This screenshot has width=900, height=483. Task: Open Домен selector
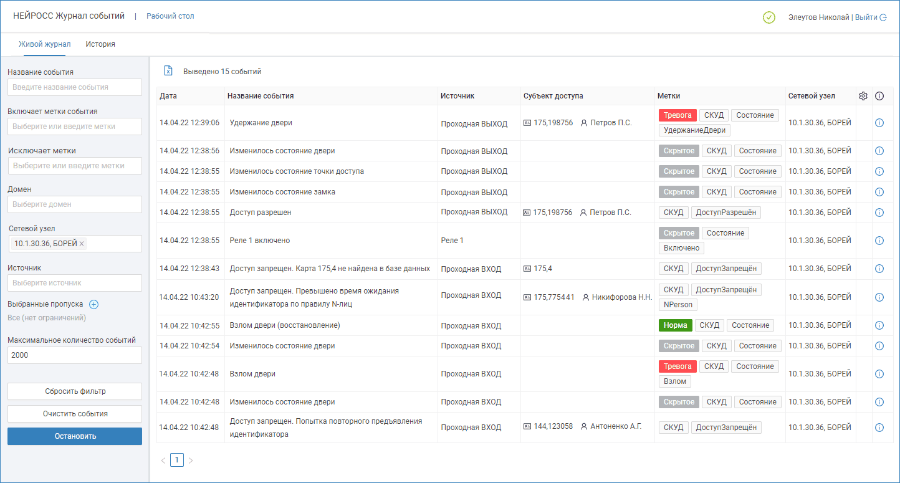75,204
